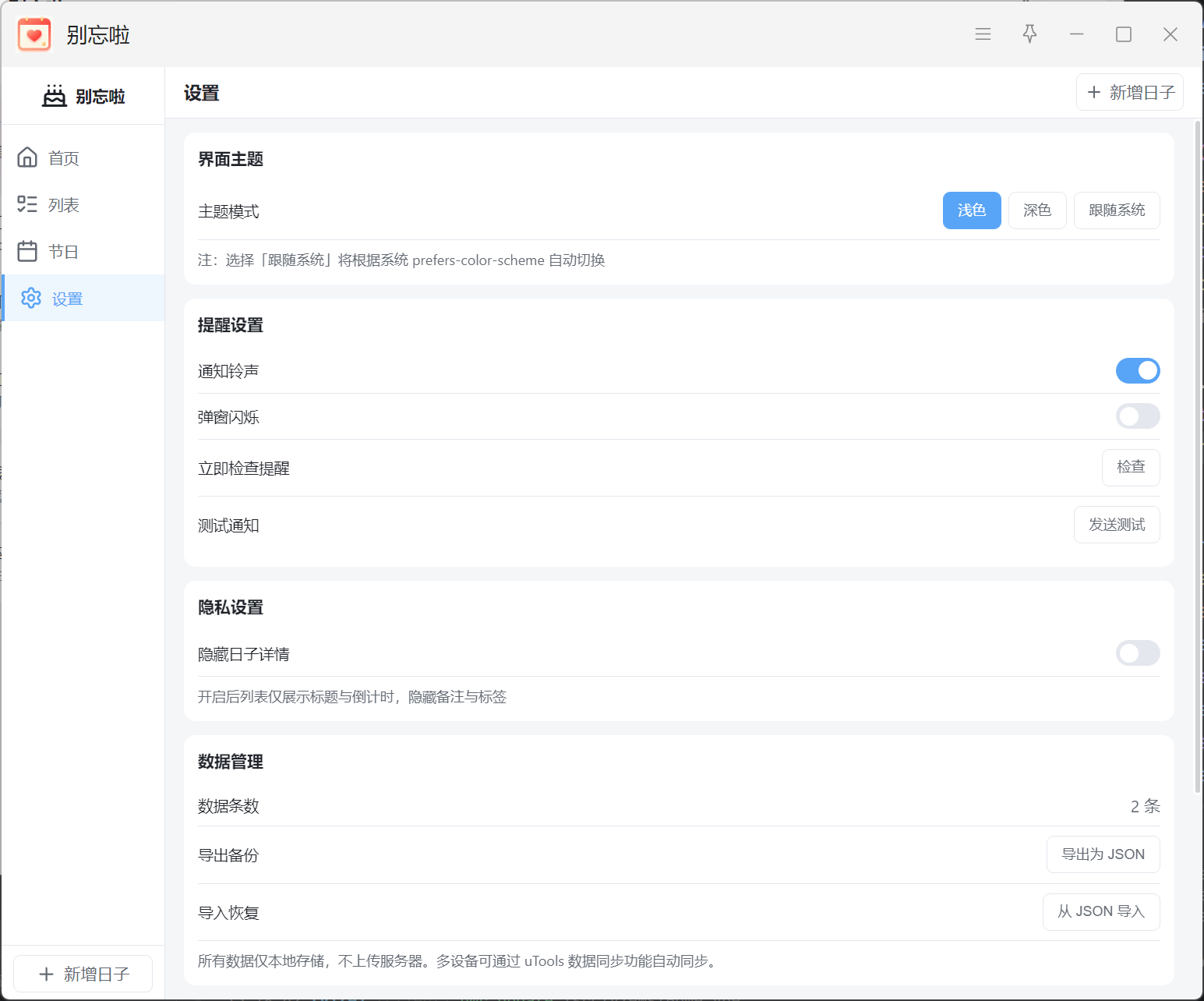Pin the window with pushpin icon
Viewport: 1204px width, 1001px height.
(x=1030, y=34)
